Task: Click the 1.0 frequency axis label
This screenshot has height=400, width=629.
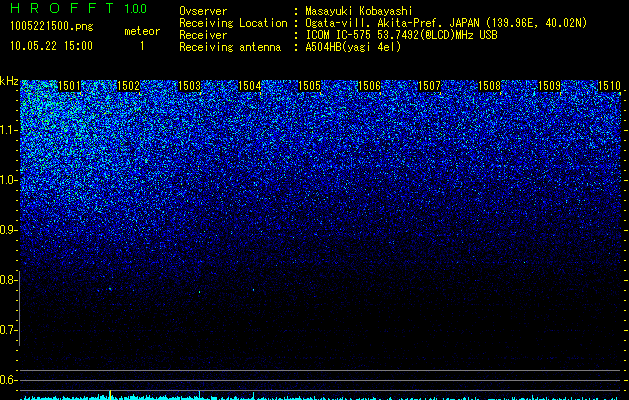Action: (8, 181)
